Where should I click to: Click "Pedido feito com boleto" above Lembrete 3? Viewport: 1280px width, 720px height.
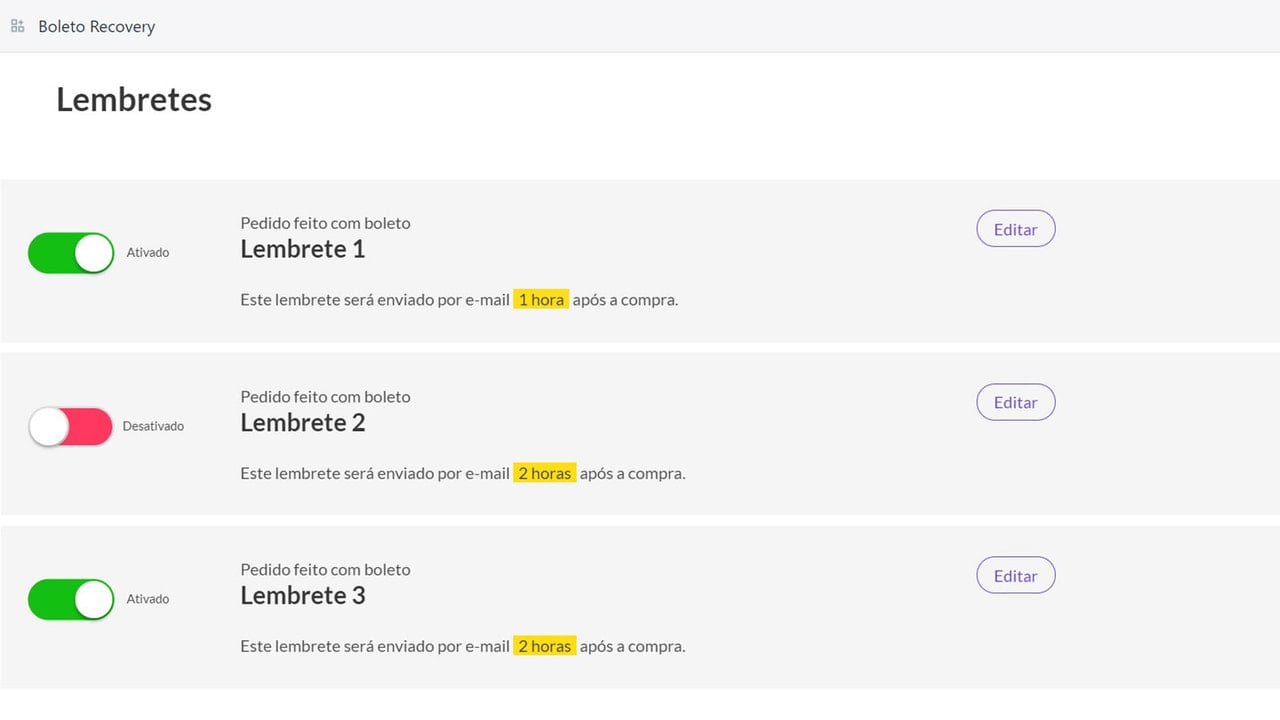(x=326, y=569)
